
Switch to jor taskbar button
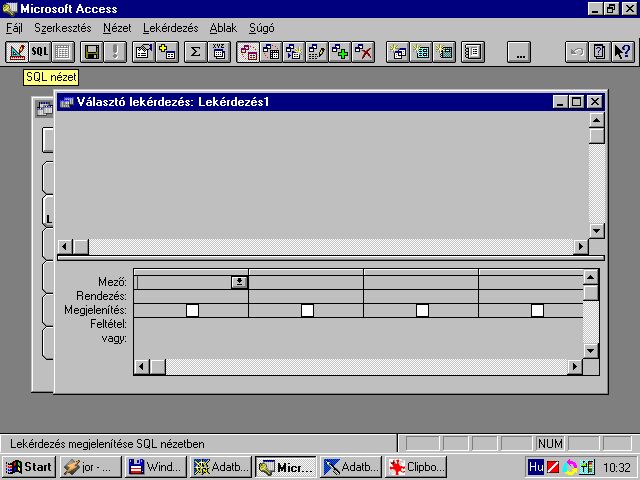tap(91, 467)
